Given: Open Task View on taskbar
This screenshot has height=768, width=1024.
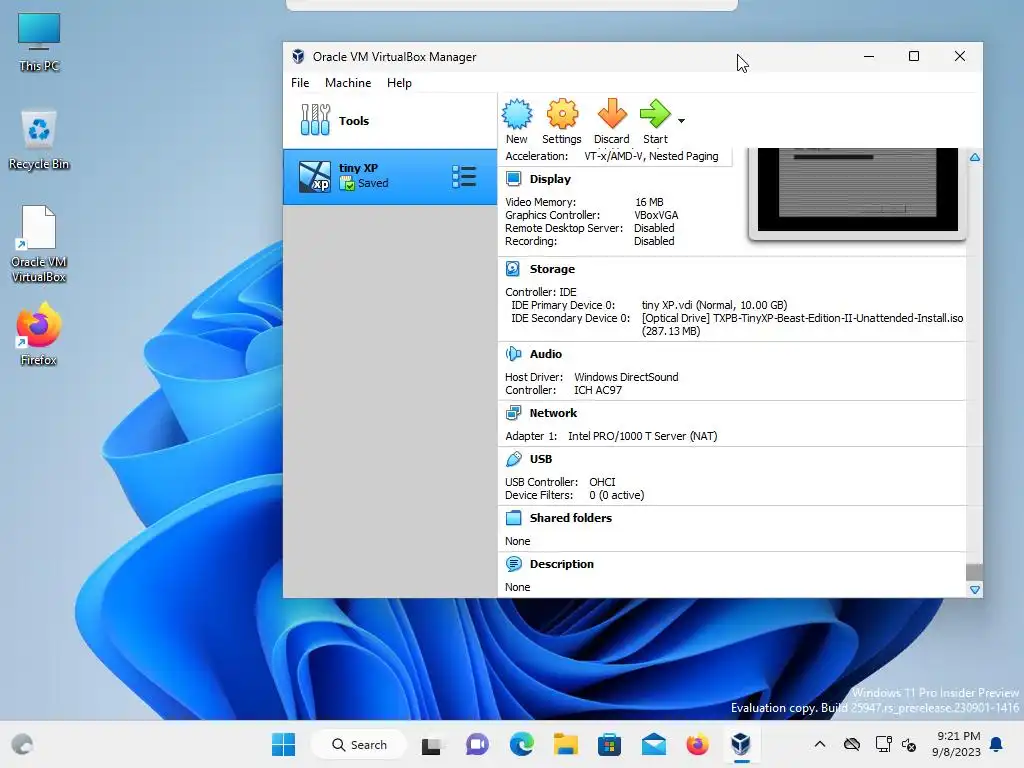Looking at the screenshot, I should [x=431, y=744].
